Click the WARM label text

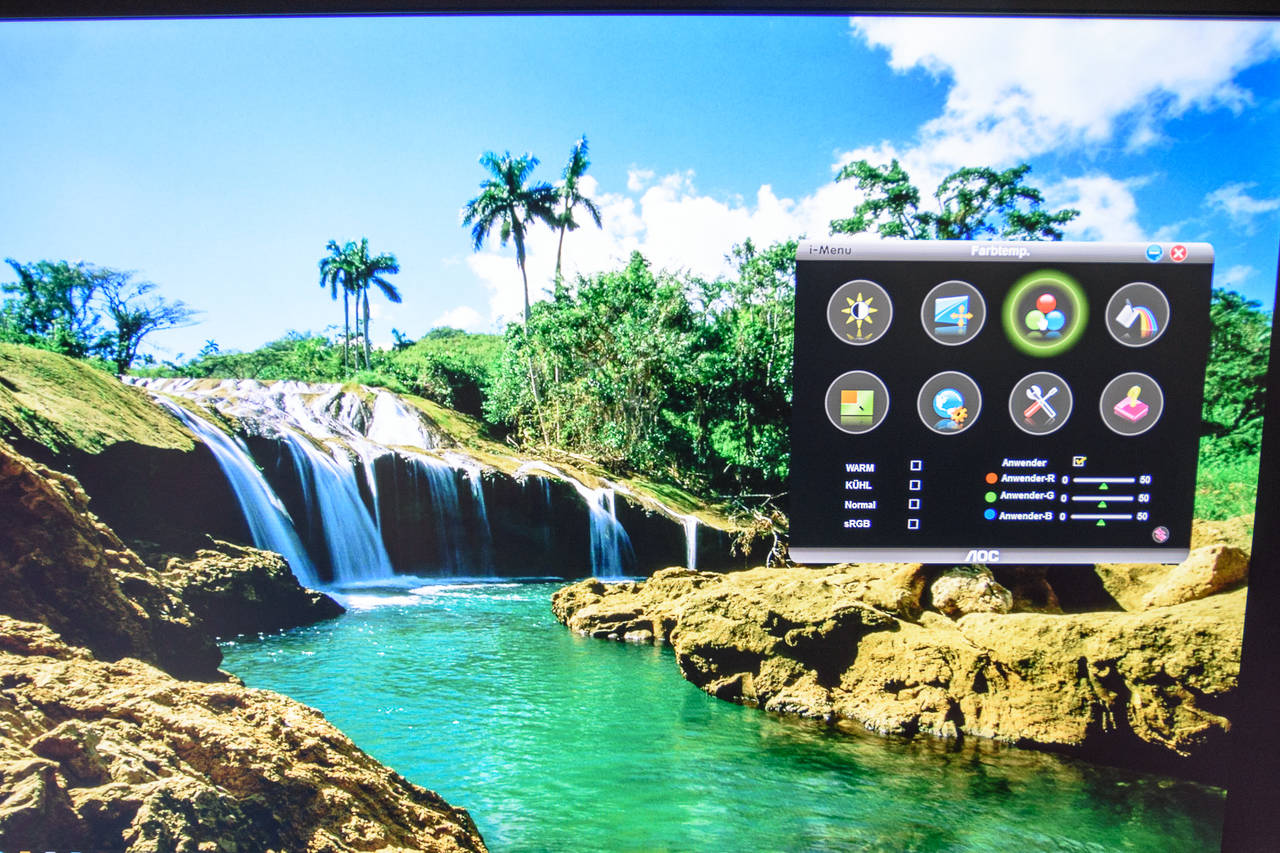[x=860, y=468]
